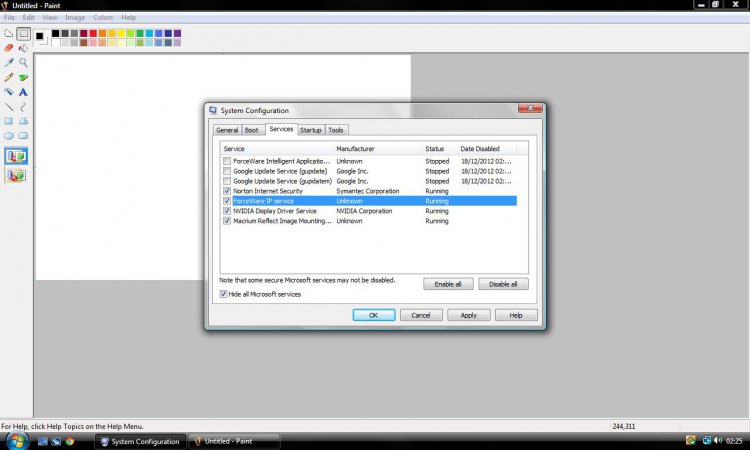Open the Windows Start orb
This screenshot has height=450, width=750.
(x=17, y=440)
